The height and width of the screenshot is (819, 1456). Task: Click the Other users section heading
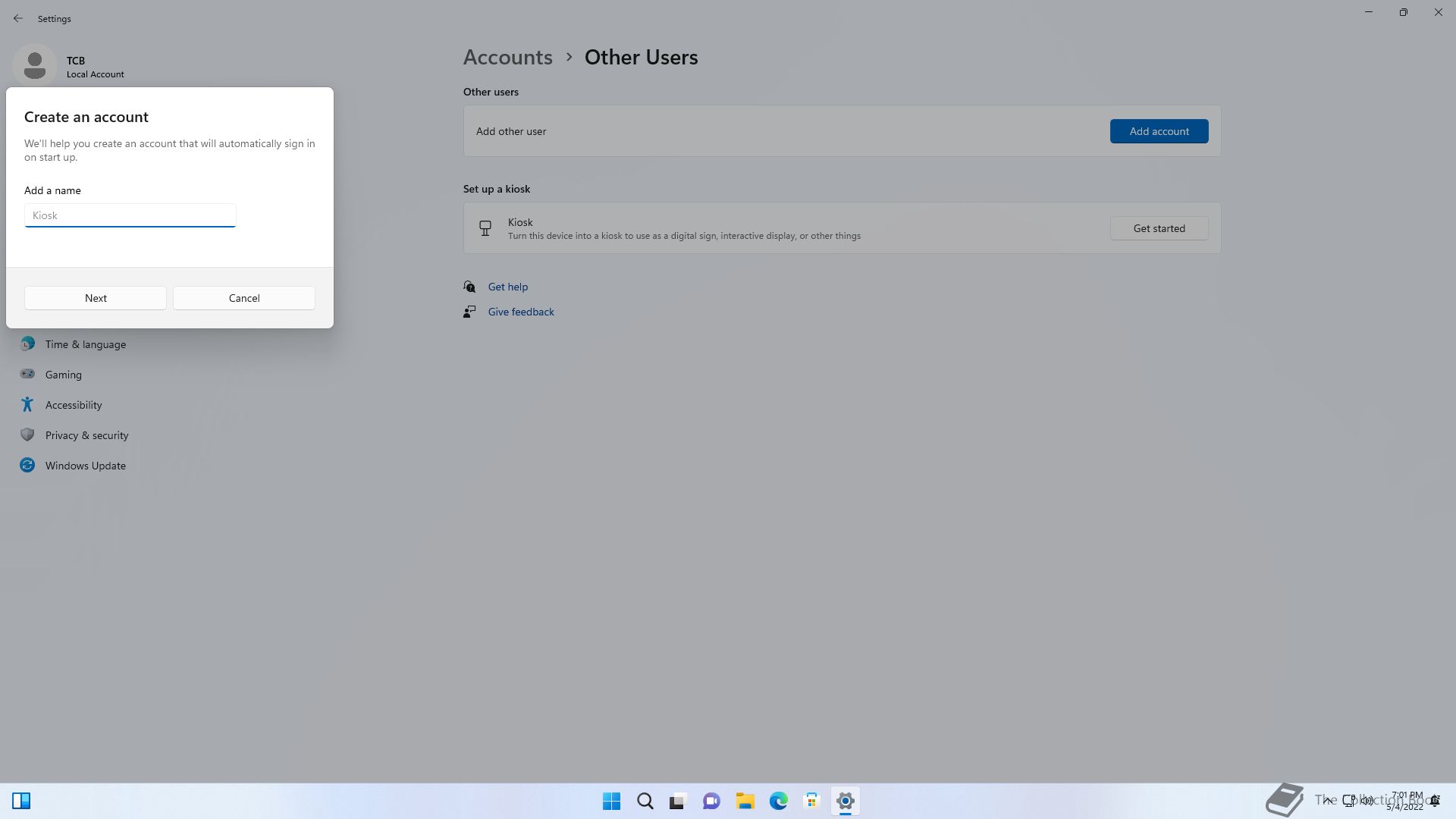(491, 92)
